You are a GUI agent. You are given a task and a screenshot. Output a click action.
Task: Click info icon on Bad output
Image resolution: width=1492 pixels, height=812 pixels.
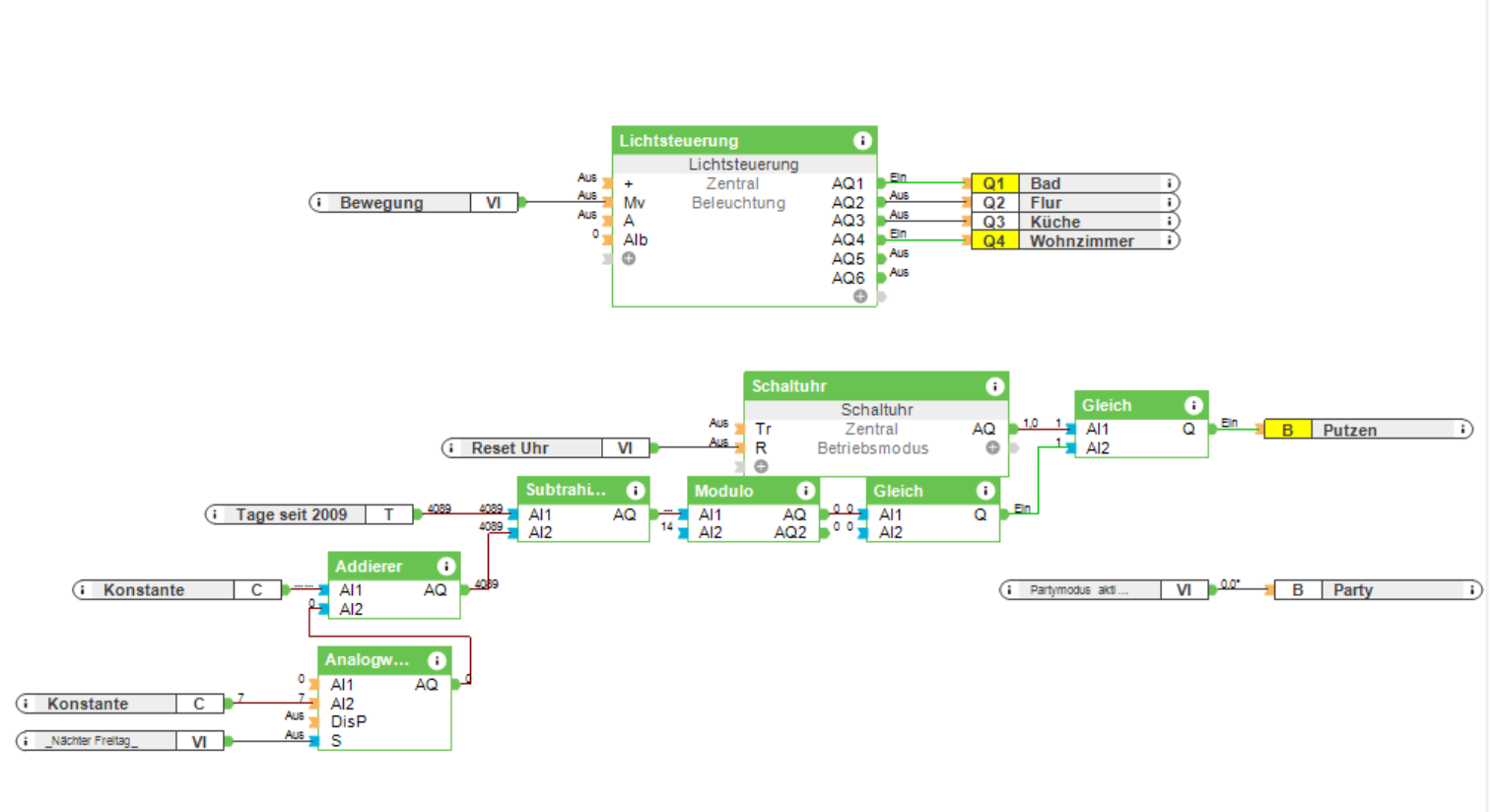1169,183
